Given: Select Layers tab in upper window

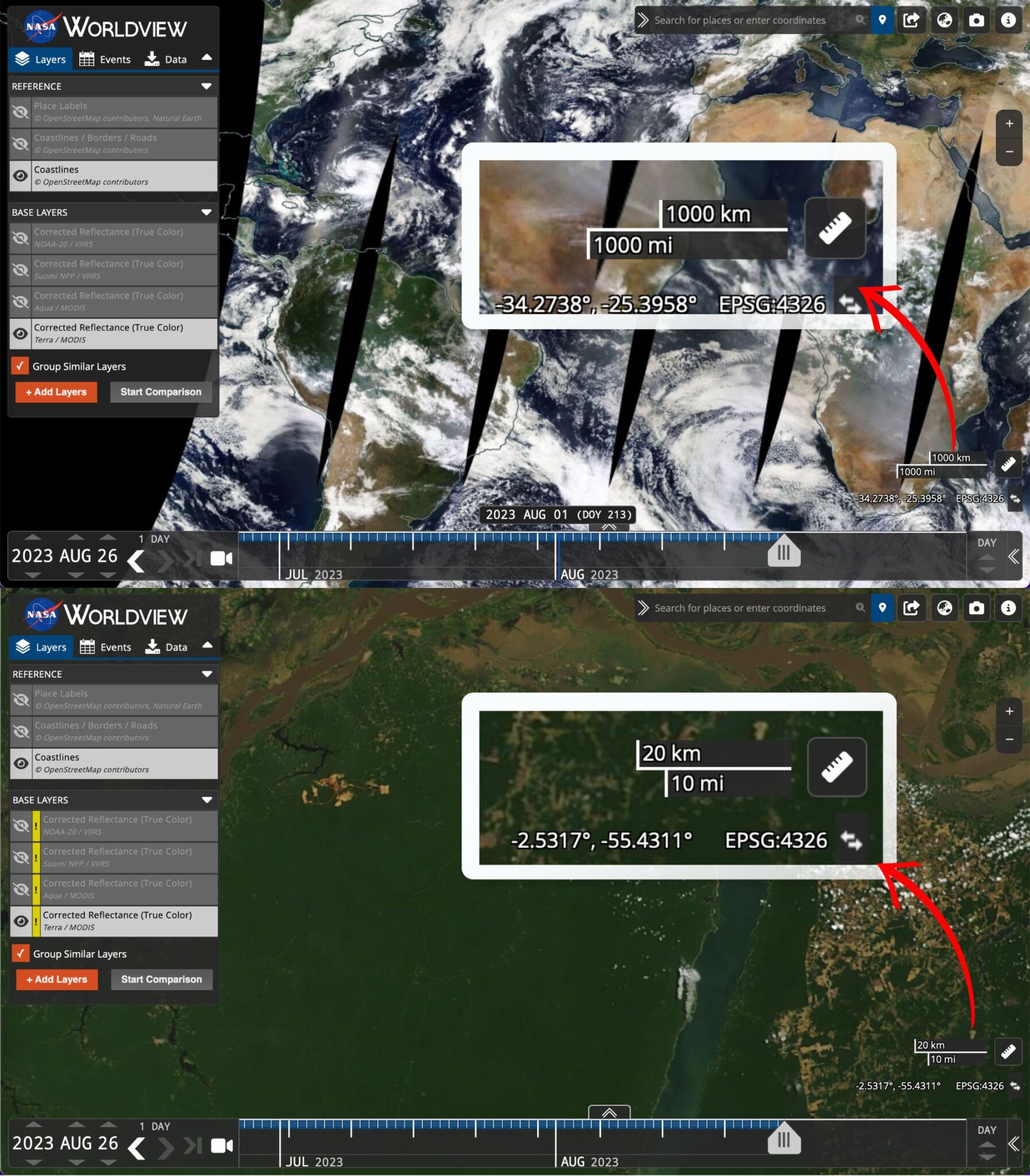Looking at the screenshot, I should [40, 59].
